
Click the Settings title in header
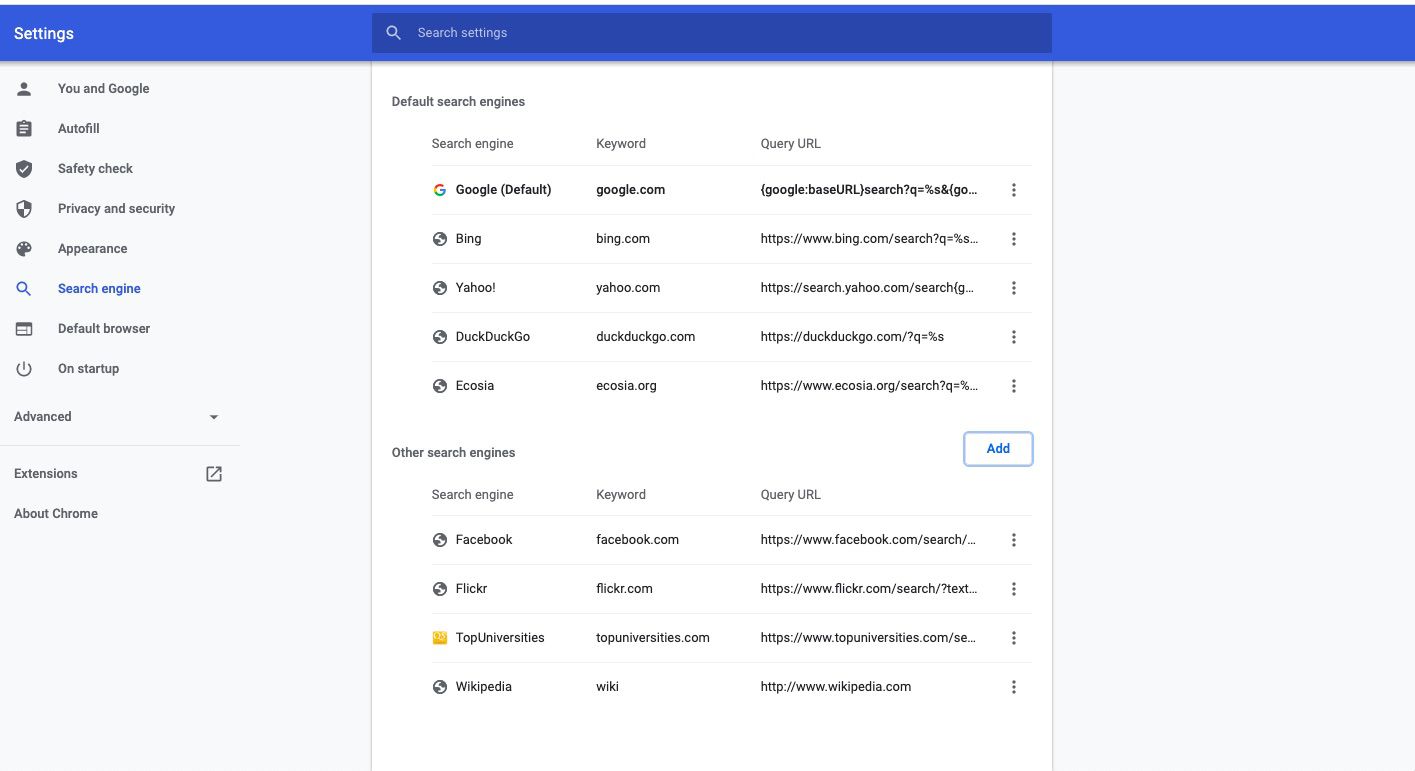(44, 34)
